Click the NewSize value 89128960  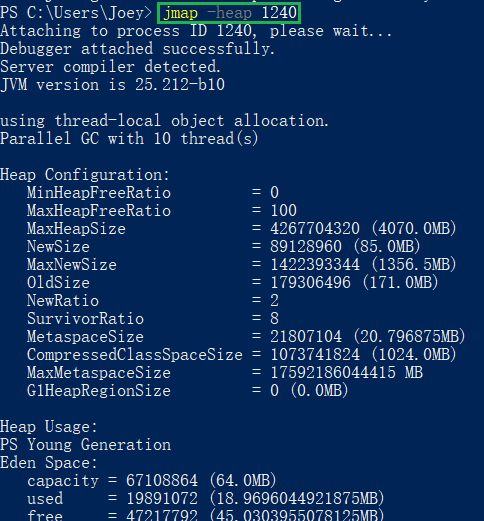click(306, 247)
